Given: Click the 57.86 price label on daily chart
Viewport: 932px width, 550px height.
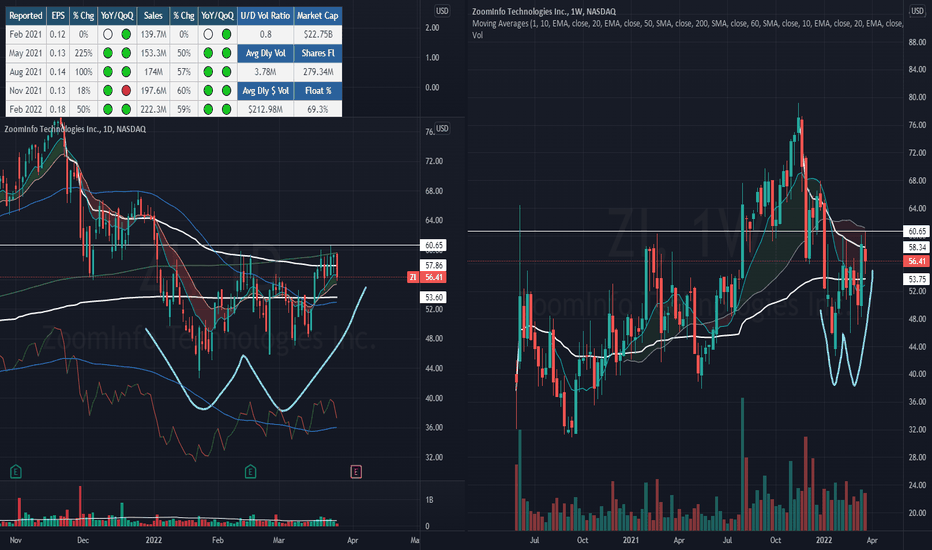Looking at the screenshot, I should pyautogui.click(x=434, y=265).
